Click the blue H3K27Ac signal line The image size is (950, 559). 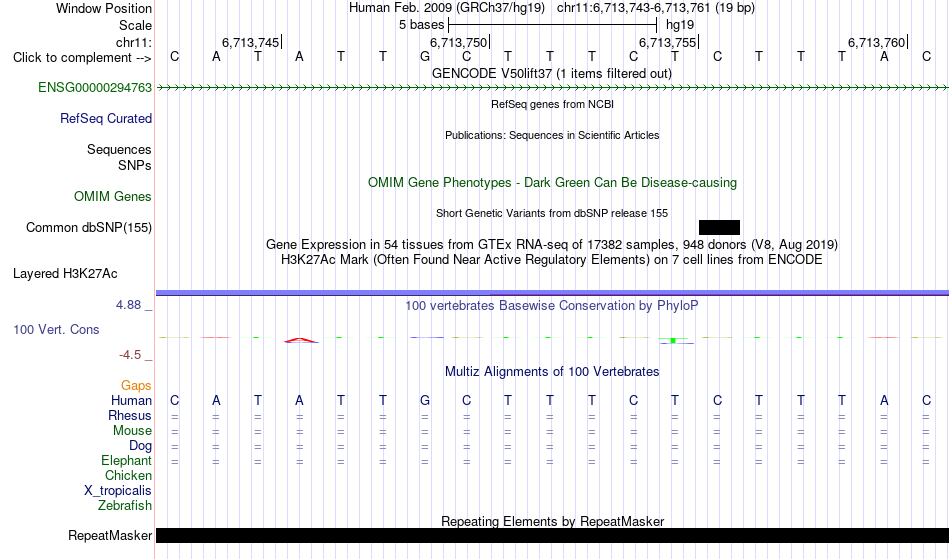click(552, 293)
